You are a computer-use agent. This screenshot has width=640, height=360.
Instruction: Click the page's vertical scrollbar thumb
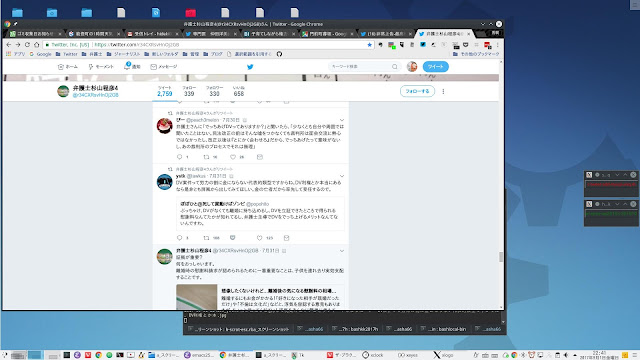(x=501, y=257)
